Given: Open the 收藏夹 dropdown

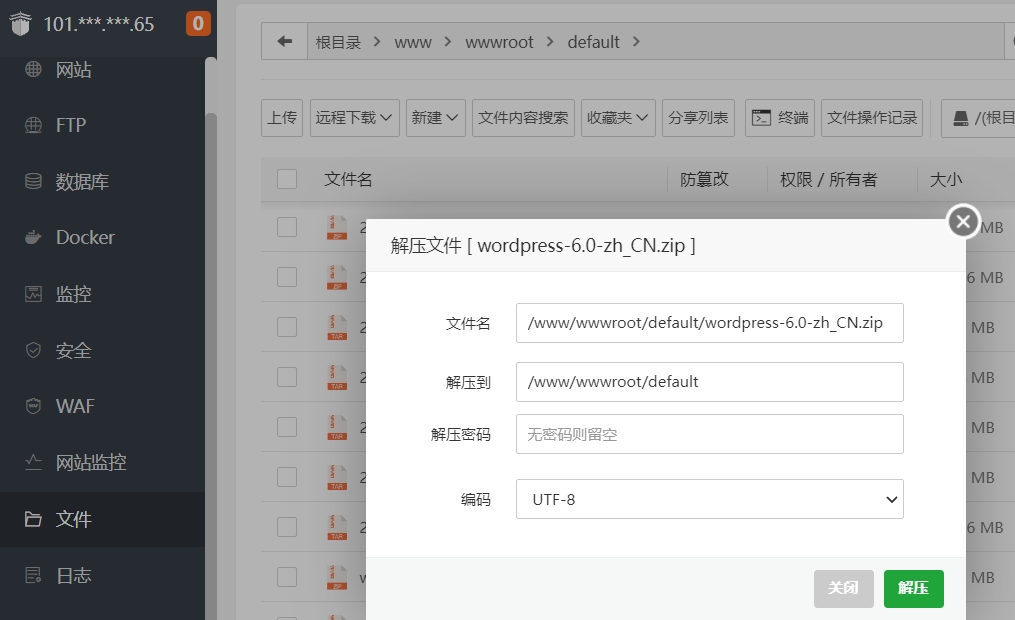Looking at the screenshot, I should tap(619, 118).
